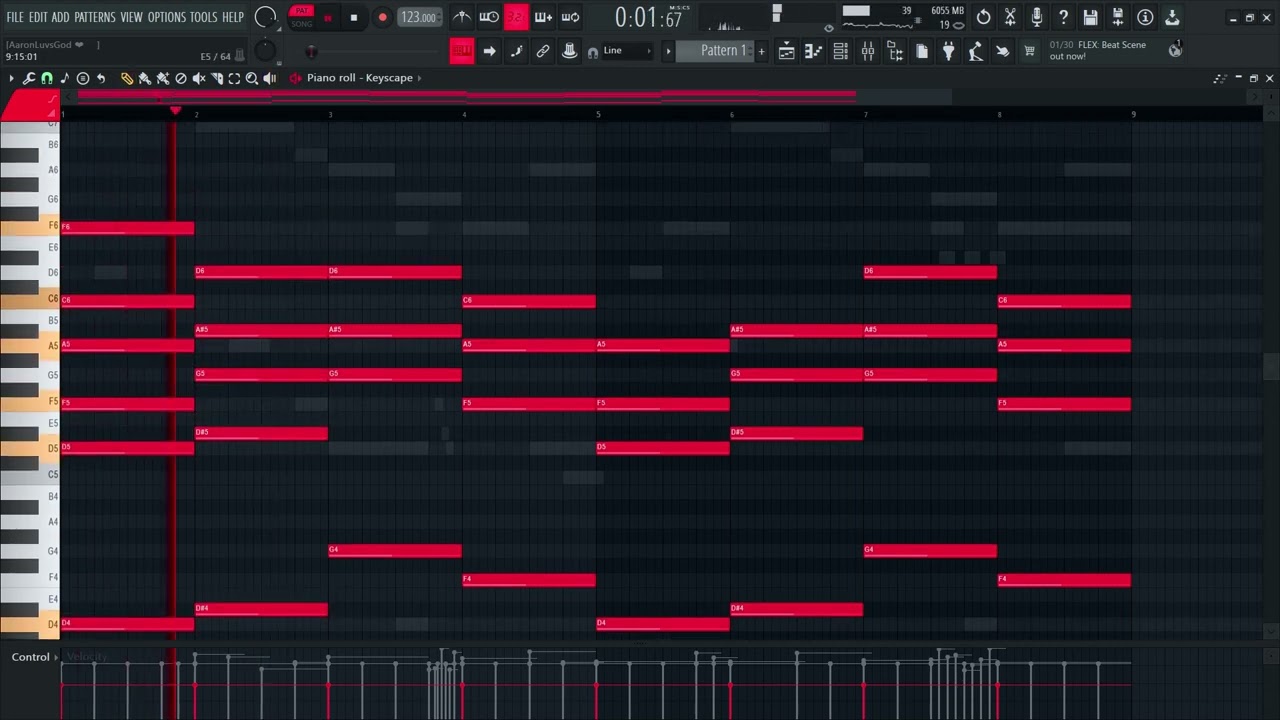Open the Piano roll - Keyscape target selector
Viewport: 1280px width, 720px height.
click(360, 78)
